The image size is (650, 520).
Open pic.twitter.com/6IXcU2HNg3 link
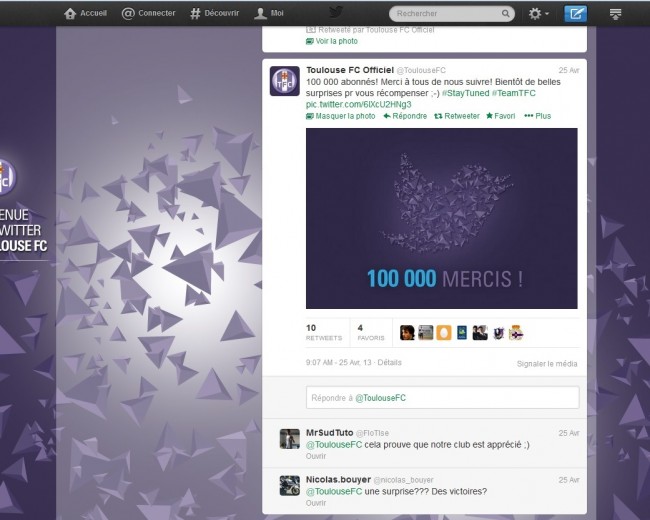(x=359, y=104)
